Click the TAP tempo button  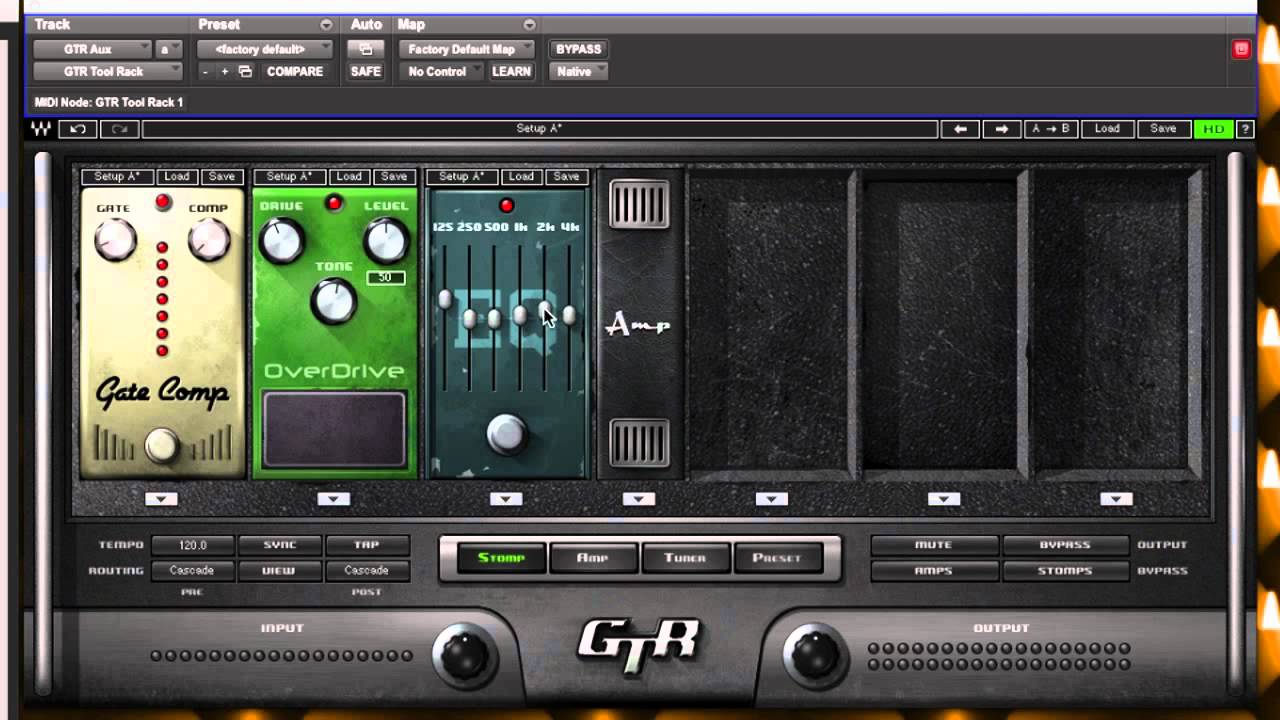(x=367, y=545)
